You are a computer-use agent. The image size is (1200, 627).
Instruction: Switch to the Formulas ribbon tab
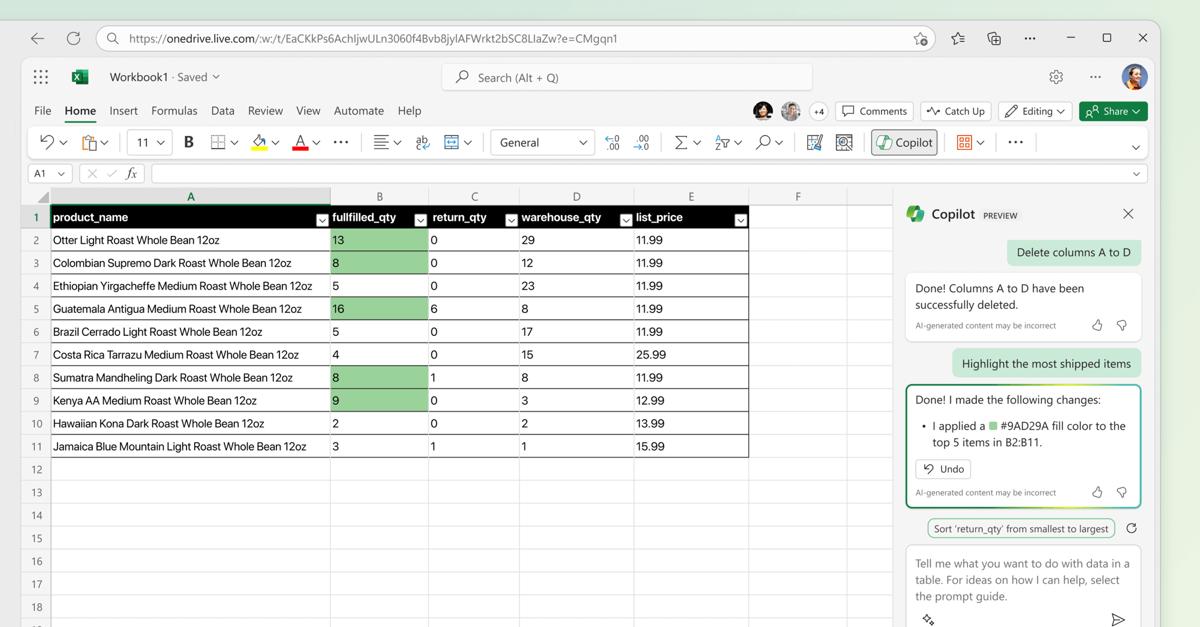[x=174, y=111]
